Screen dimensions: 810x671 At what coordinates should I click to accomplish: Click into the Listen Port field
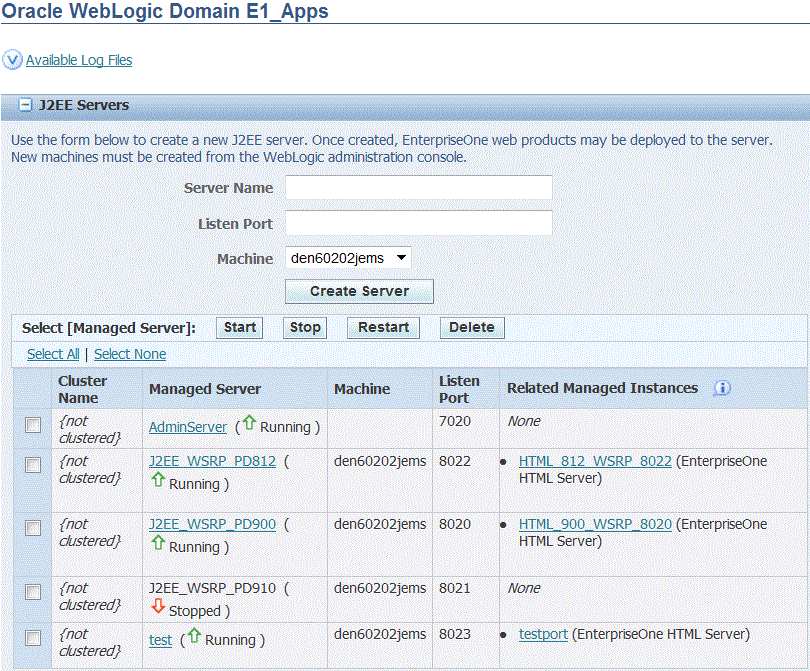point(419,223)
